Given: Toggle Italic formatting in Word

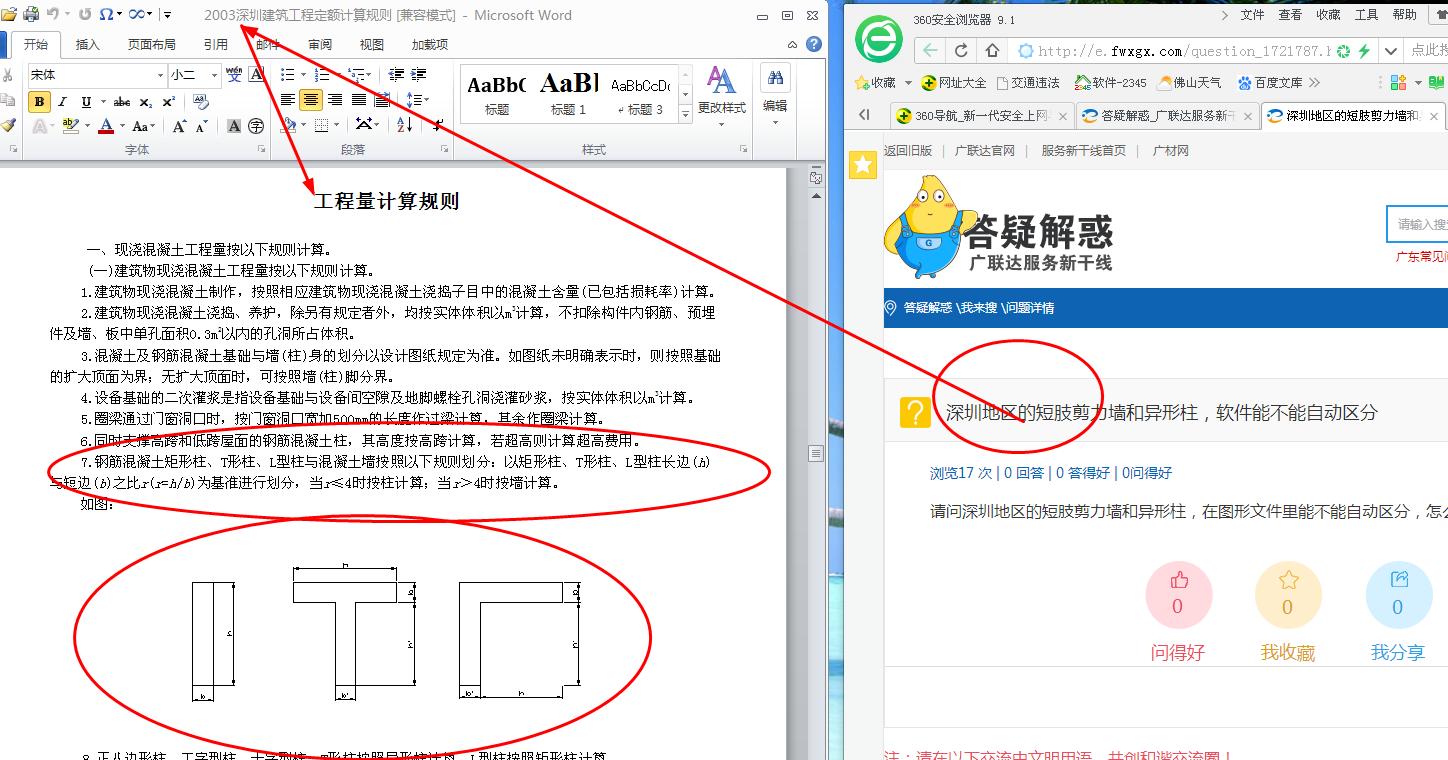Looking at the screenshot, I should (62, 102).
